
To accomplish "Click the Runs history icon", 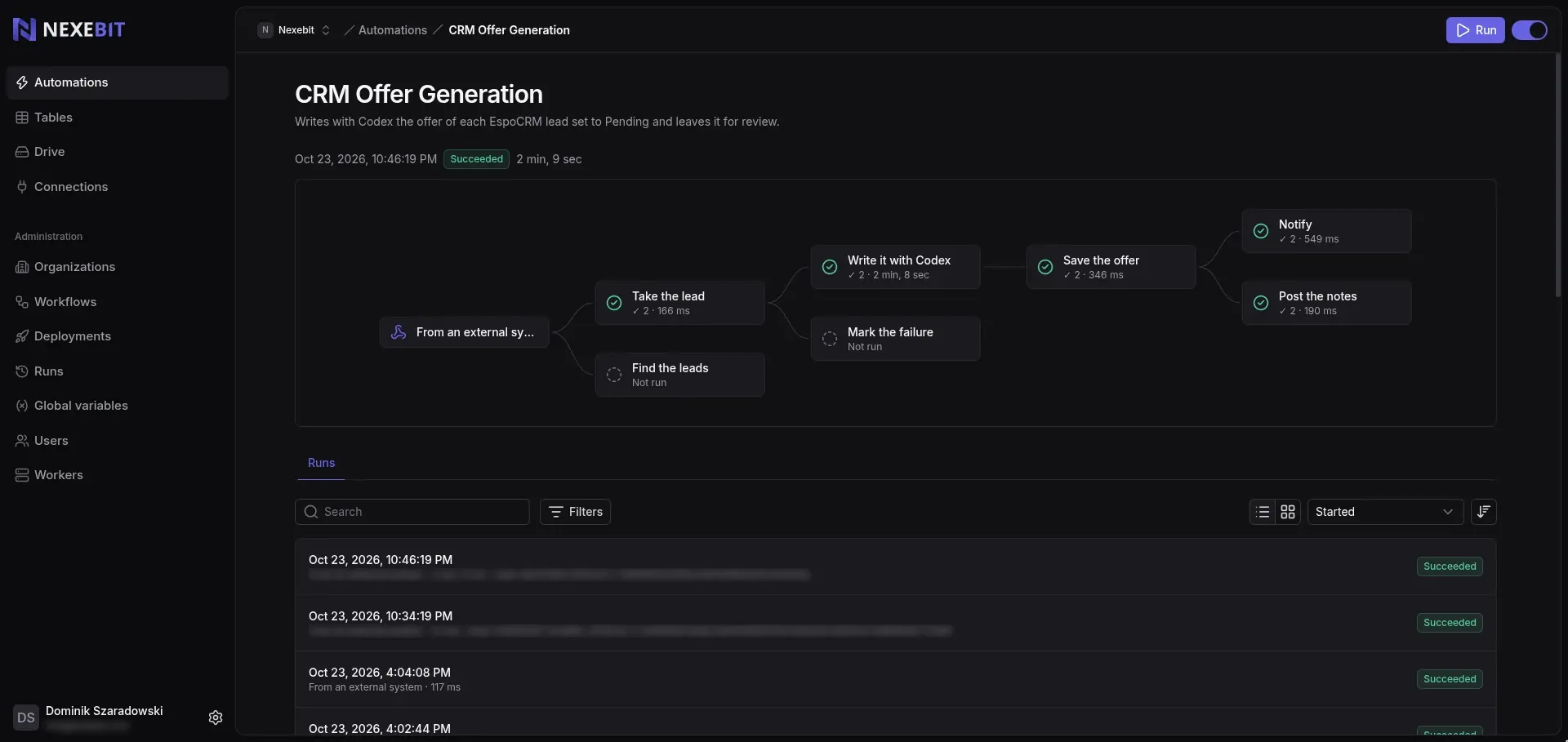I will pyautogui.click(x=22, y=371).
